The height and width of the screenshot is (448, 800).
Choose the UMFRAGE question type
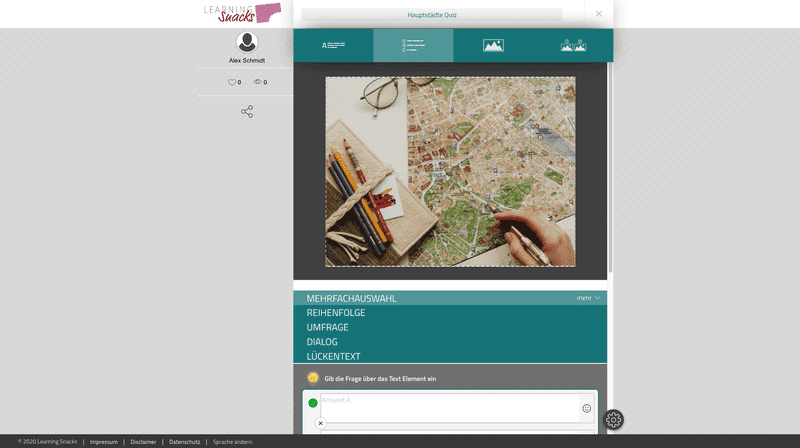[327, 327]
